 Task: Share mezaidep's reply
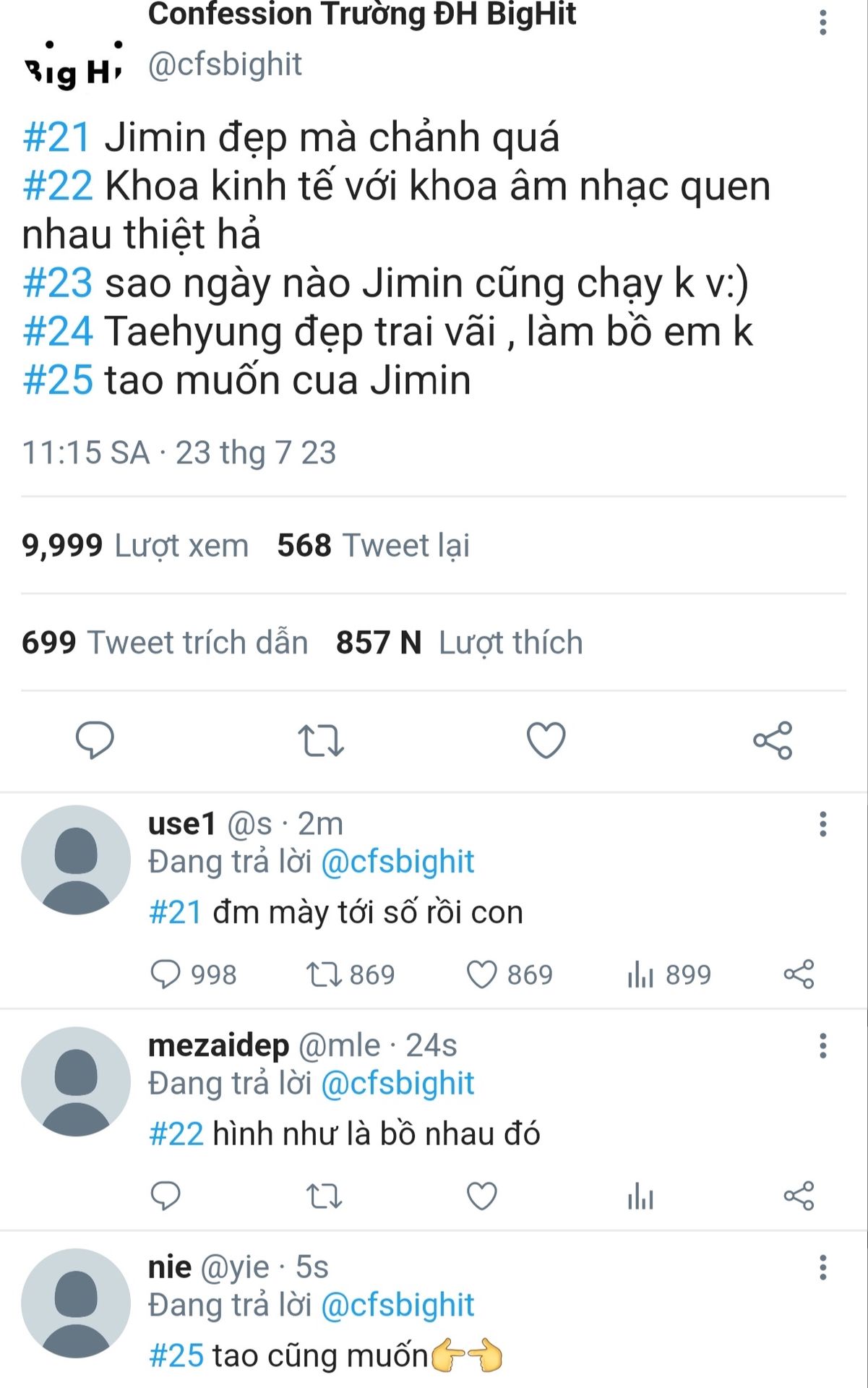[799, 1196]
